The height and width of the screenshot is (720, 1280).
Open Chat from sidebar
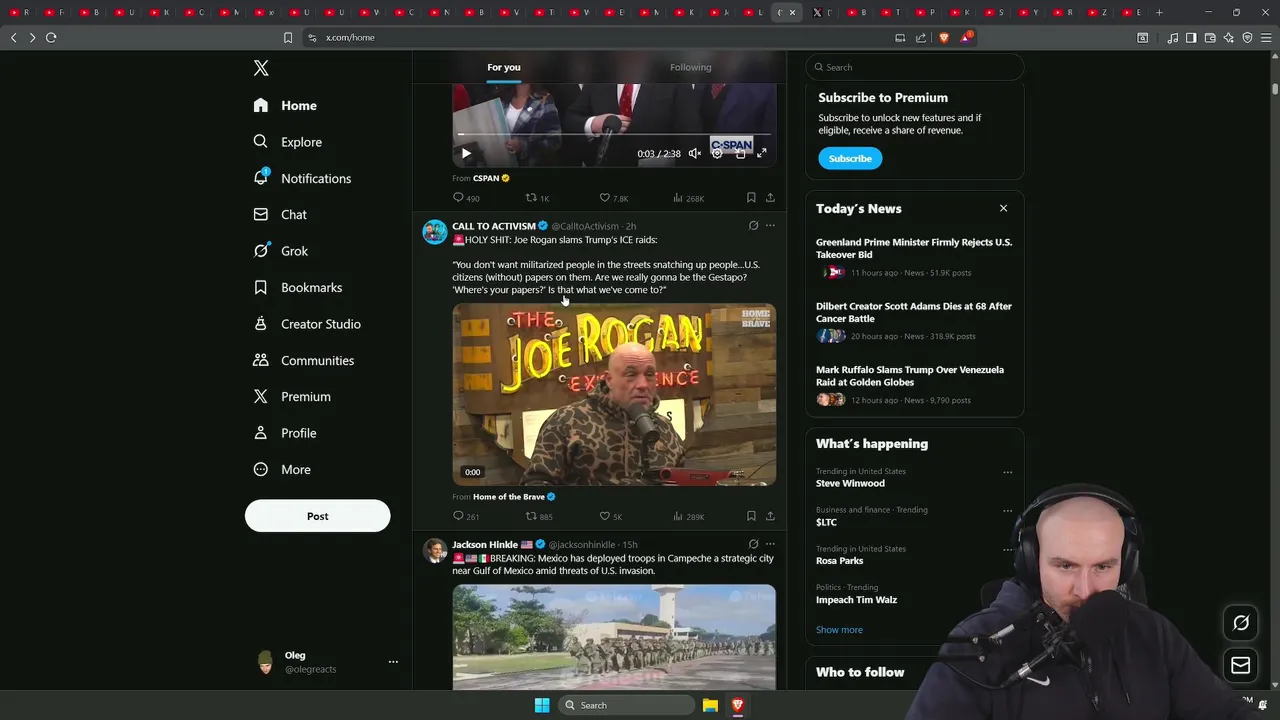280,214
